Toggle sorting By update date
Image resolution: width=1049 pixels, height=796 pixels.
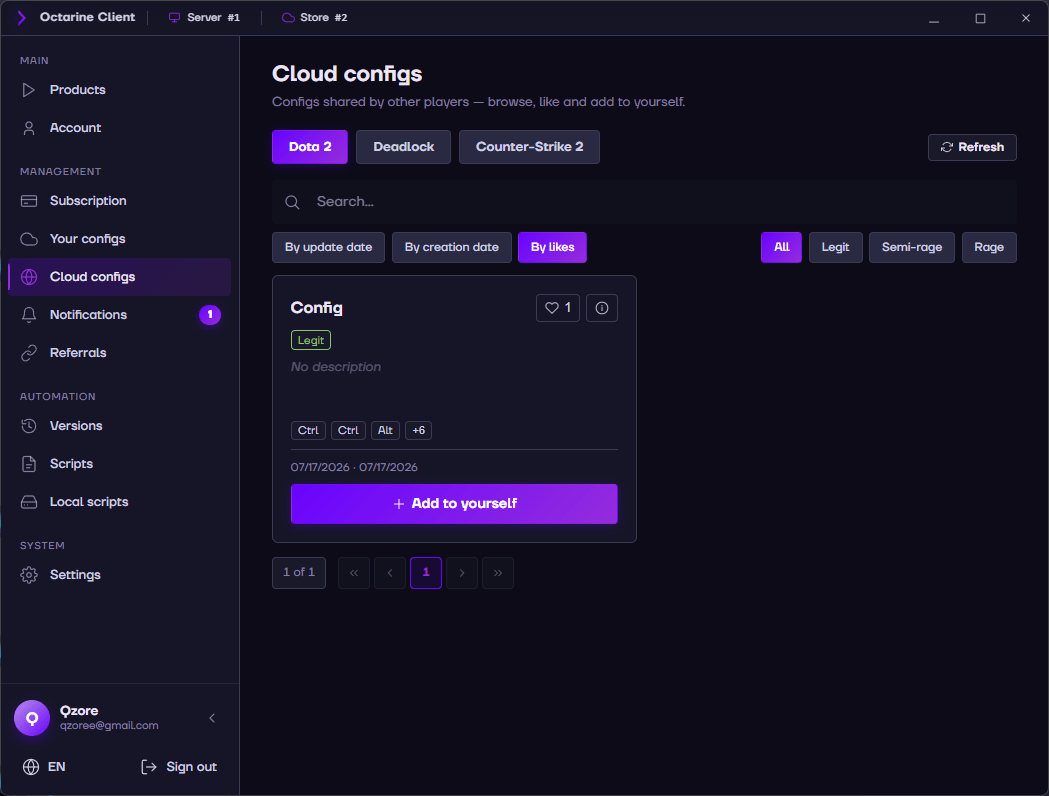pos(328,247)
